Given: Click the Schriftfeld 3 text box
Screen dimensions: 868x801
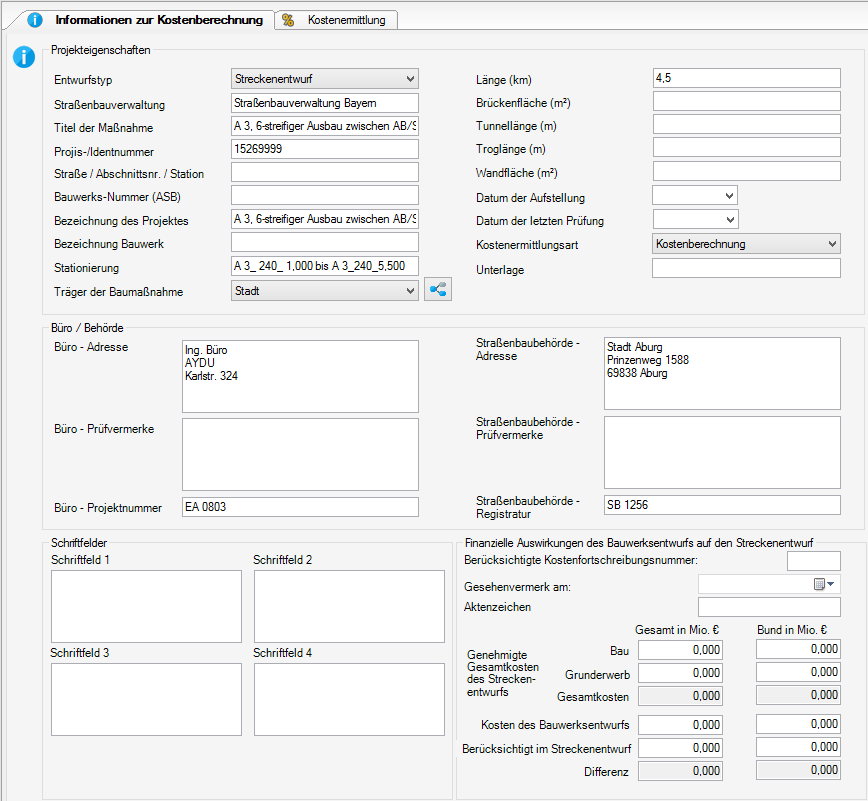Looking at the screenshot, I should click(146, 700).
